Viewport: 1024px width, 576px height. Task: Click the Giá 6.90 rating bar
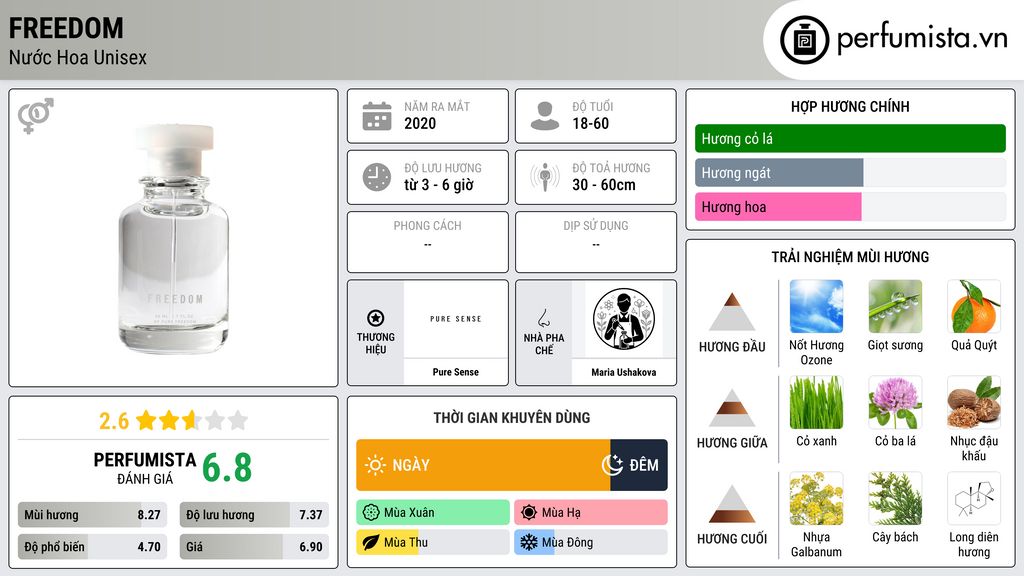click(254, 547)
